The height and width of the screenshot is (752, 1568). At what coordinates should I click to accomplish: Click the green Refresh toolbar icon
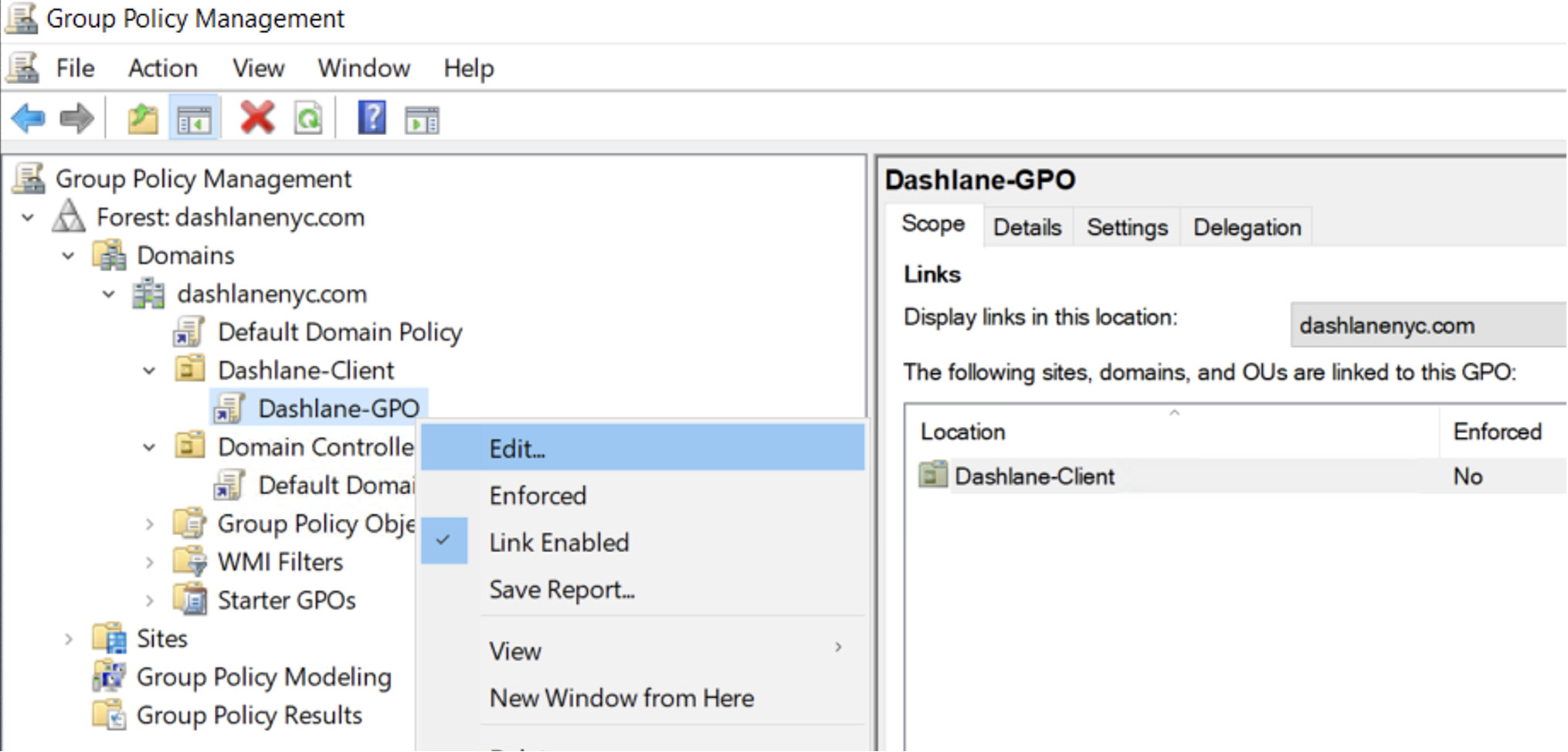tap(308, 119)
